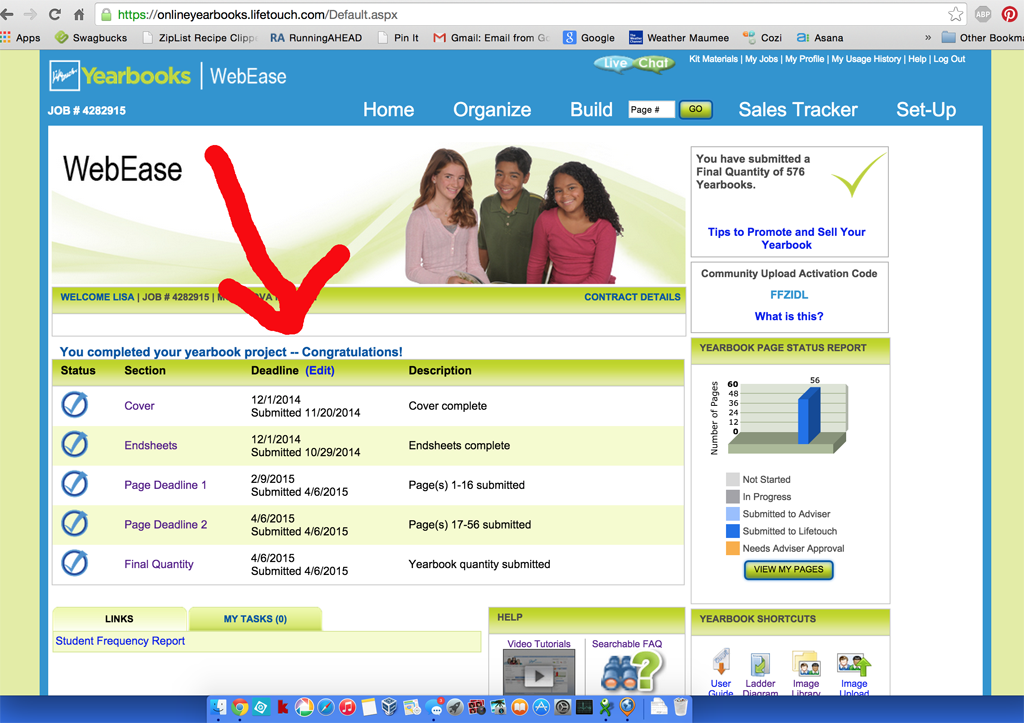This screenshot has height=723, width=1024.
Task: Open the Ladder Diagram shortcut icon
Action: (760, 665)
